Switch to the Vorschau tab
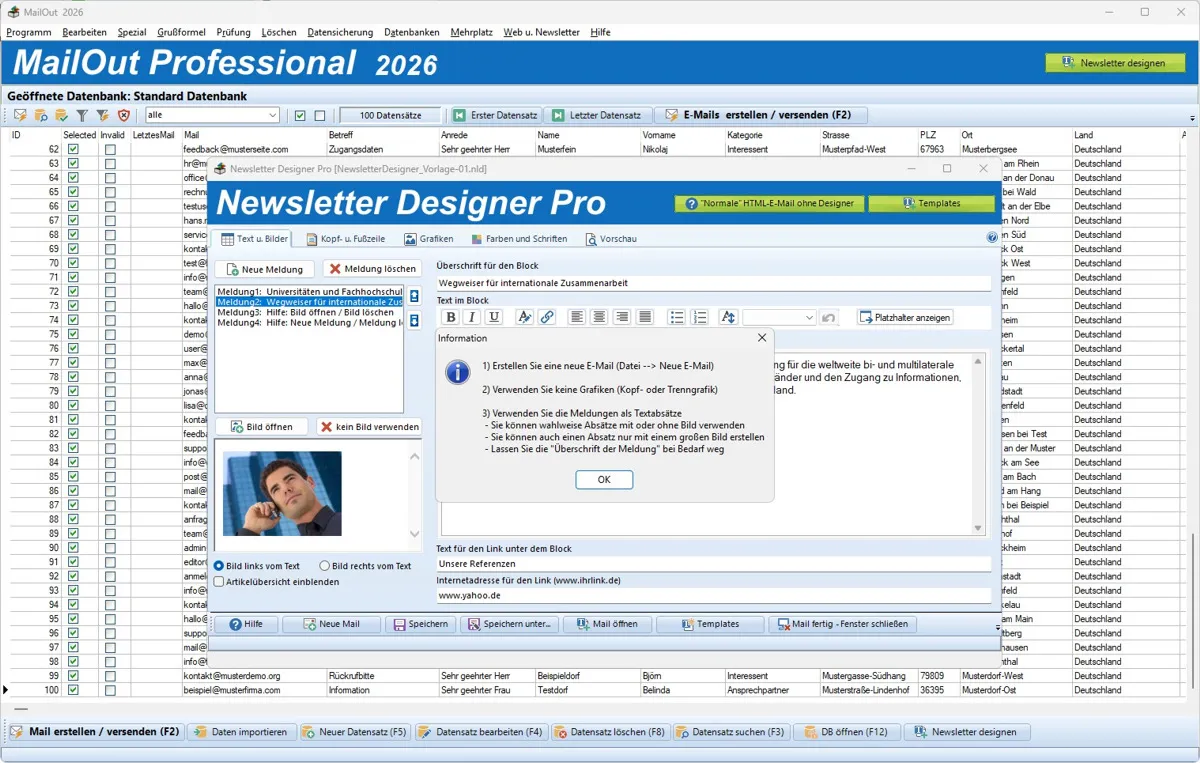Viewport: 1200px width, 763px height. coord(611,239)
